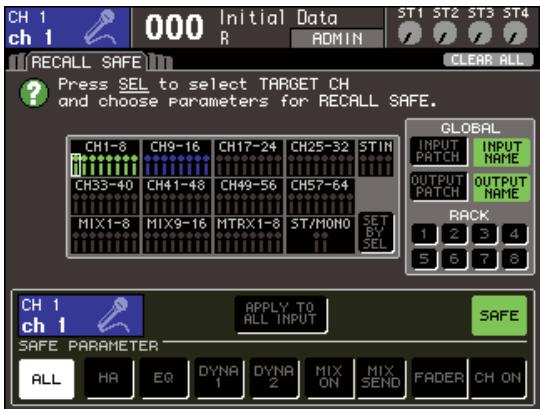540x409 pixels.
Task: Toggle RACK 2 recall safe
Action: pos(454,234)
